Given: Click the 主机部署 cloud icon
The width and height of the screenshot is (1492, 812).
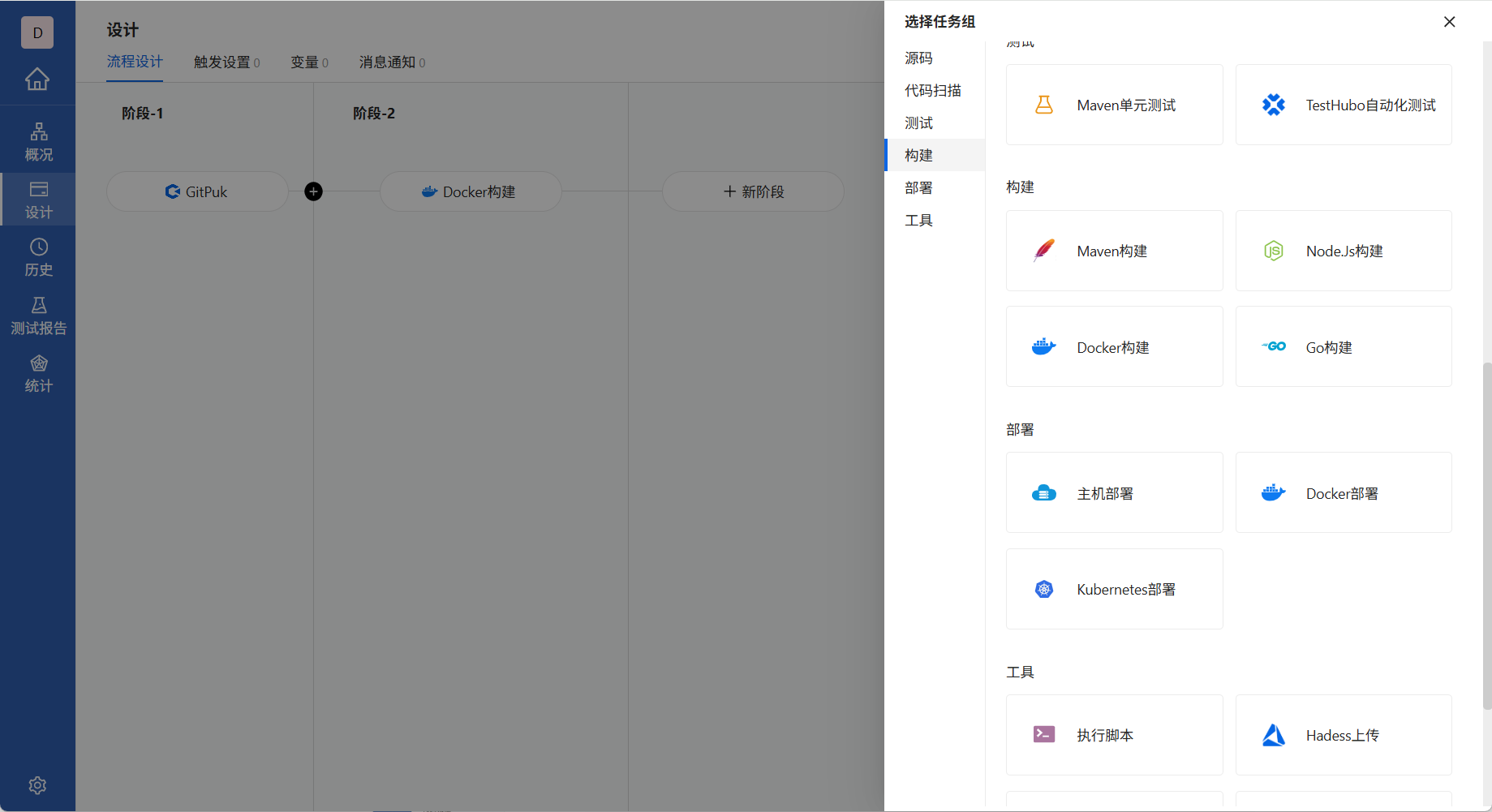Looking at the screenshot, I should (x=1044, y=493).
